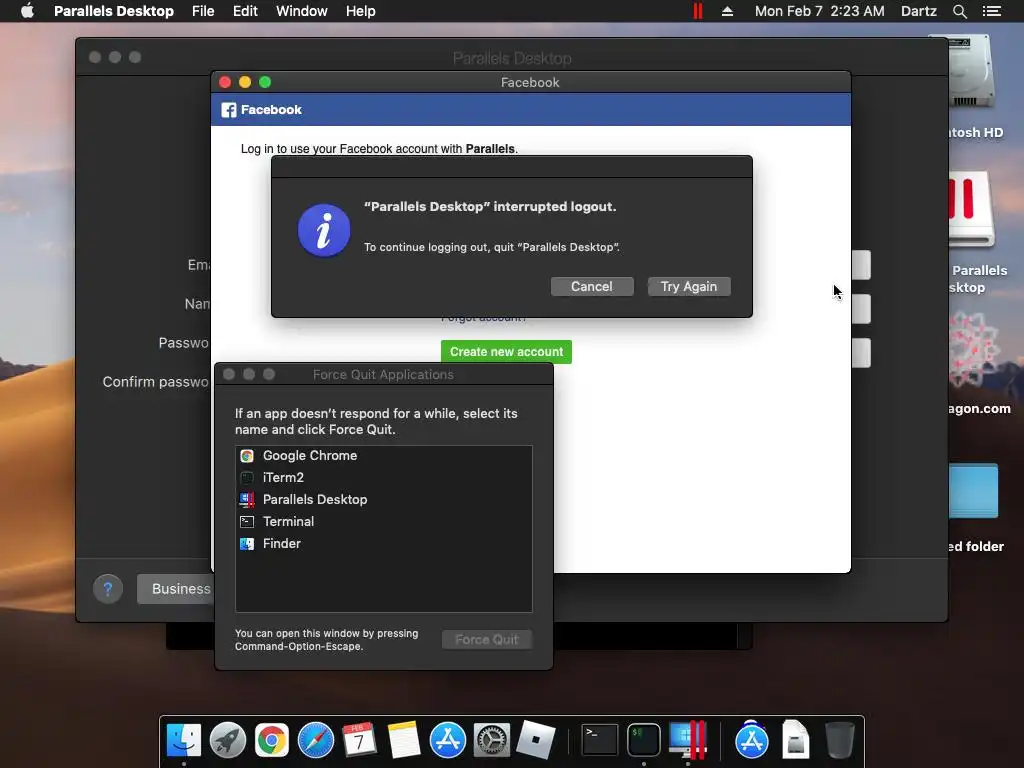Open App Store downloads stack near Trash
The image size is (1024, 768).
[752, 740]
